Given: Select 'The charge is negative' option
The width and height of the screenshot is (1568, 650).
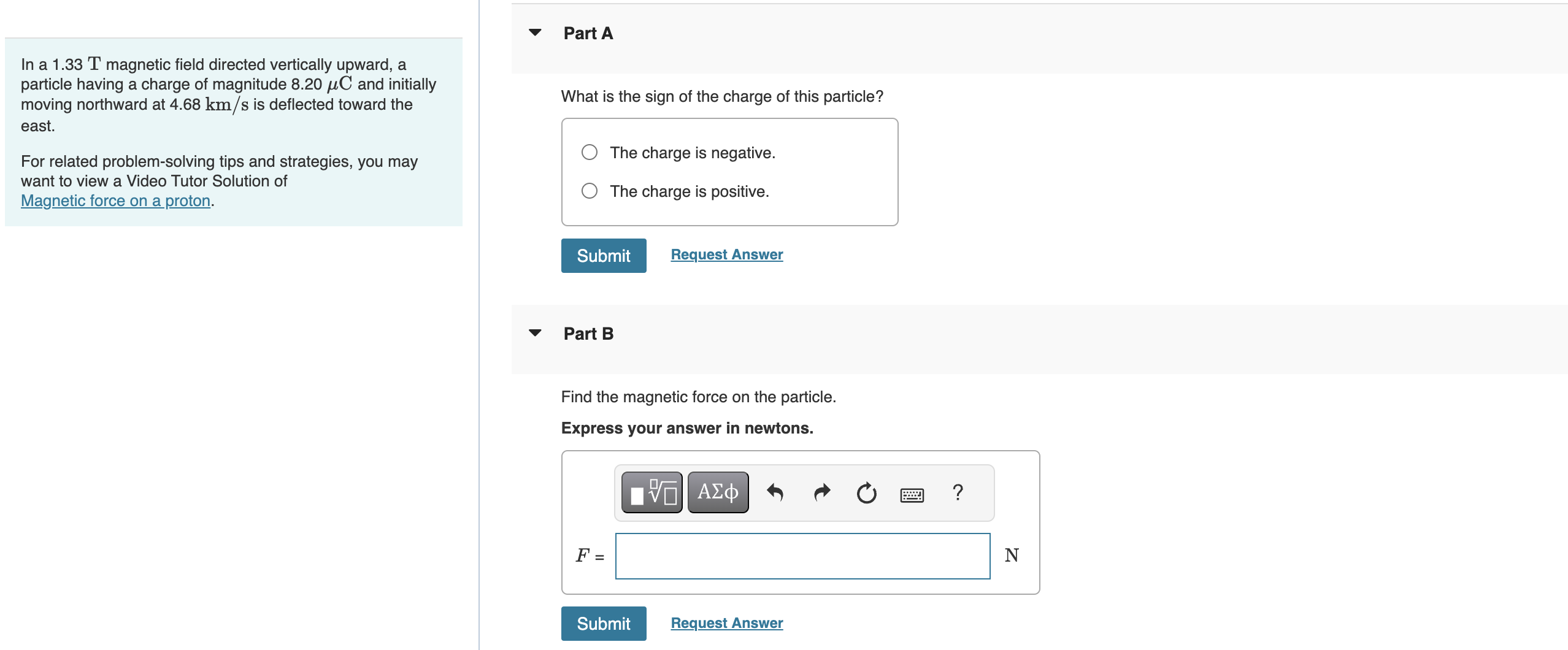Looking at the screenshot, I should click(x=588, y=152).
